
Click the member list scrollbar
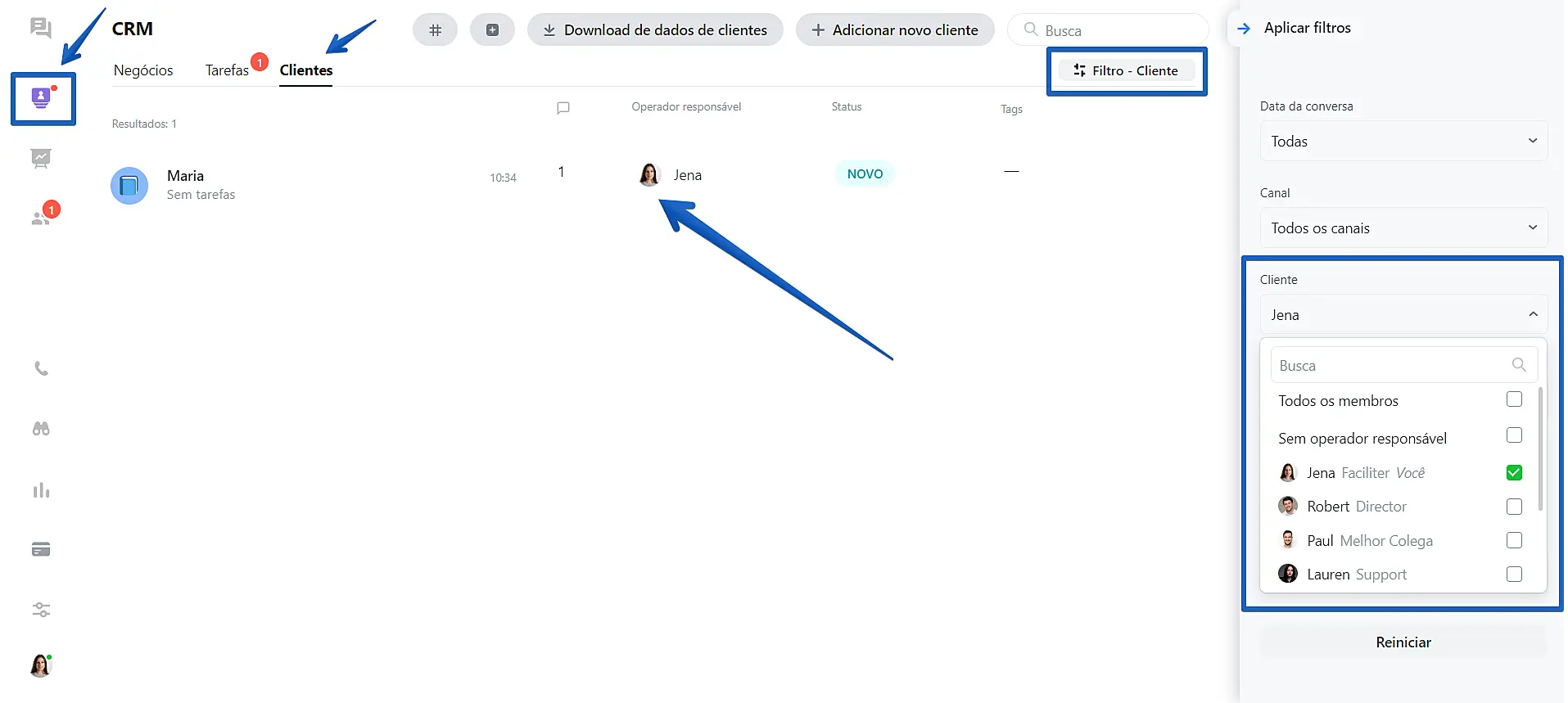pyautogui.click(x=1540, y=449)
